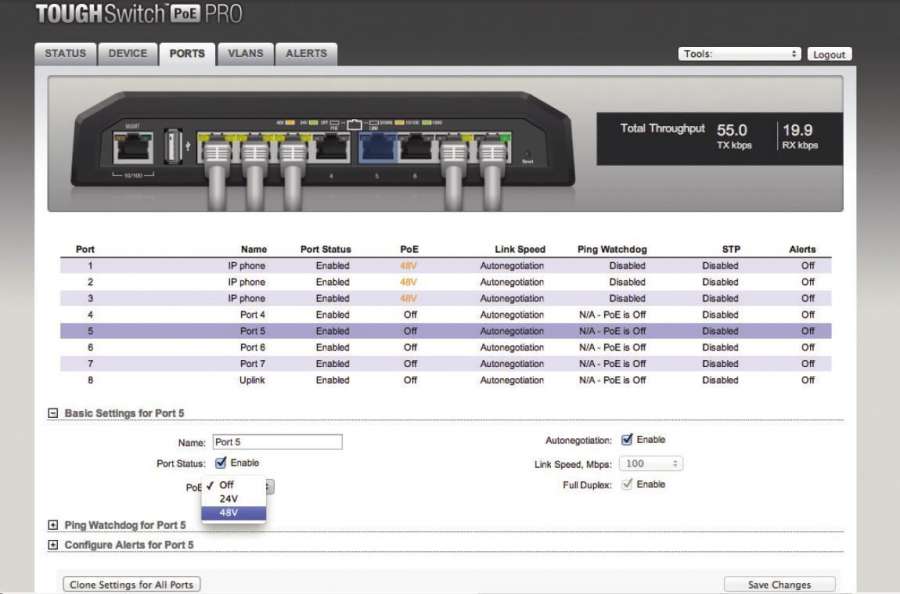Viewport: 900px width, 594px height.
Task: Select the Port 7 row
Action: pos(445,364)
